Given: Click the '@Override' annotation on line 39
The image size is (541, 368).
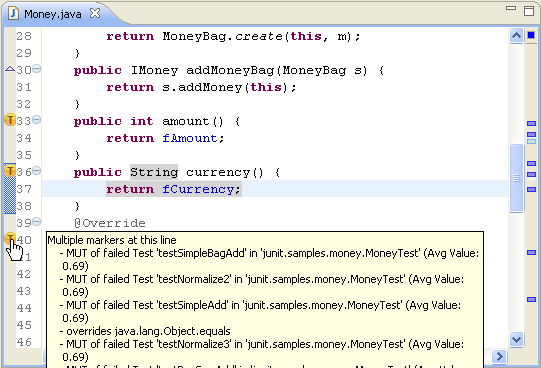Looking at the screenshot, I should tap(110, 223).
